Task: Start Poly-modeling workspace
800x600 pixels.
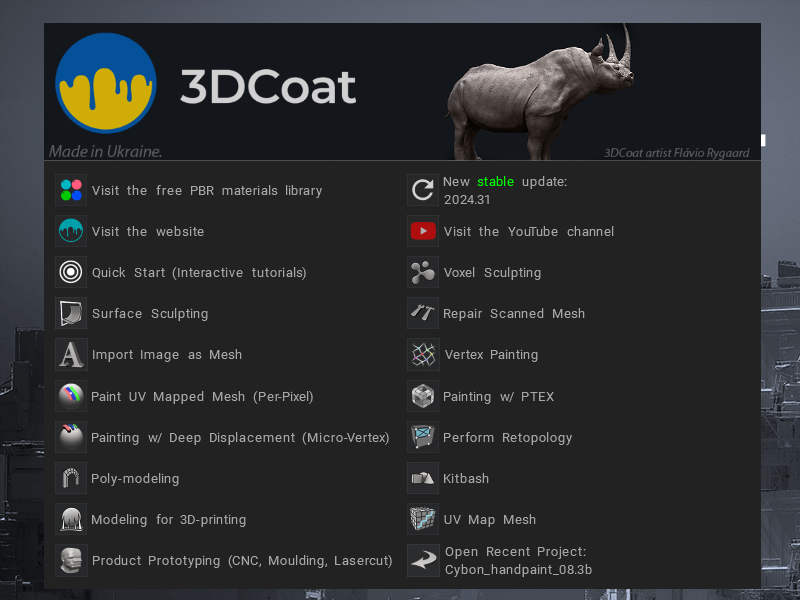Action: (x=135, y=478)
